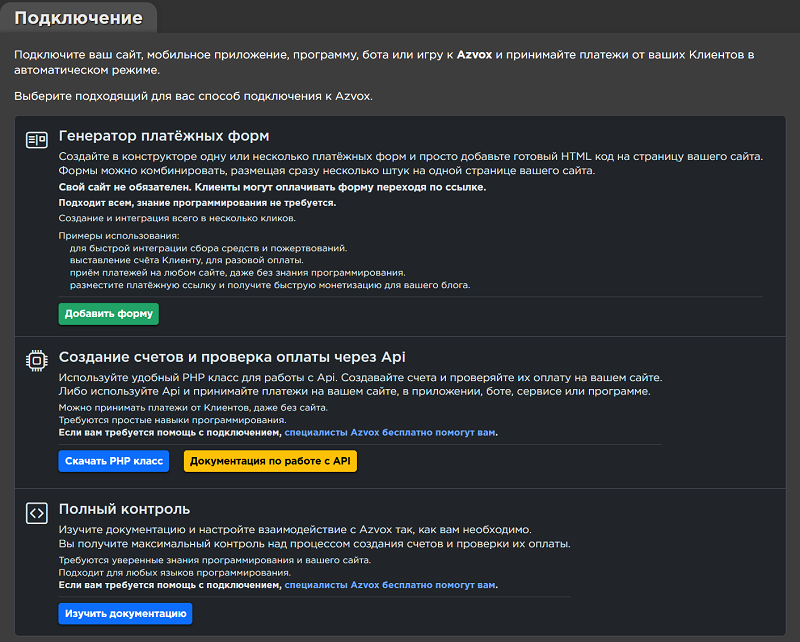Image resolution: width=800 pixels, height=642 pixels.
Task: Click the line 'Примеры использования:'
Action: [119, 236]
